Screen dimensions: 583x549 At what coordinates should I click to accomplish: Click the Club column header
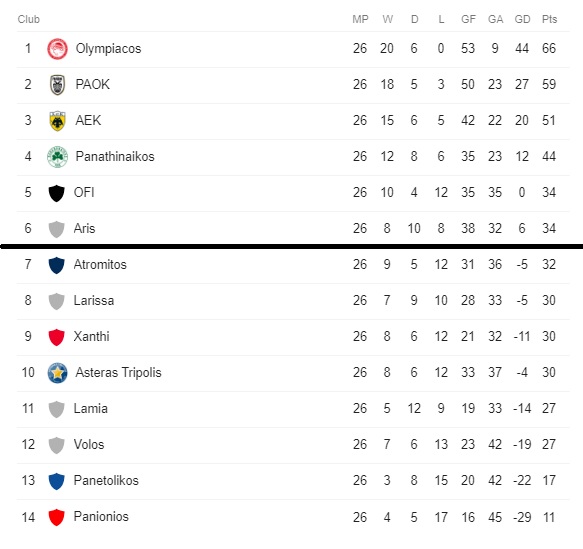tap(29, 19)
